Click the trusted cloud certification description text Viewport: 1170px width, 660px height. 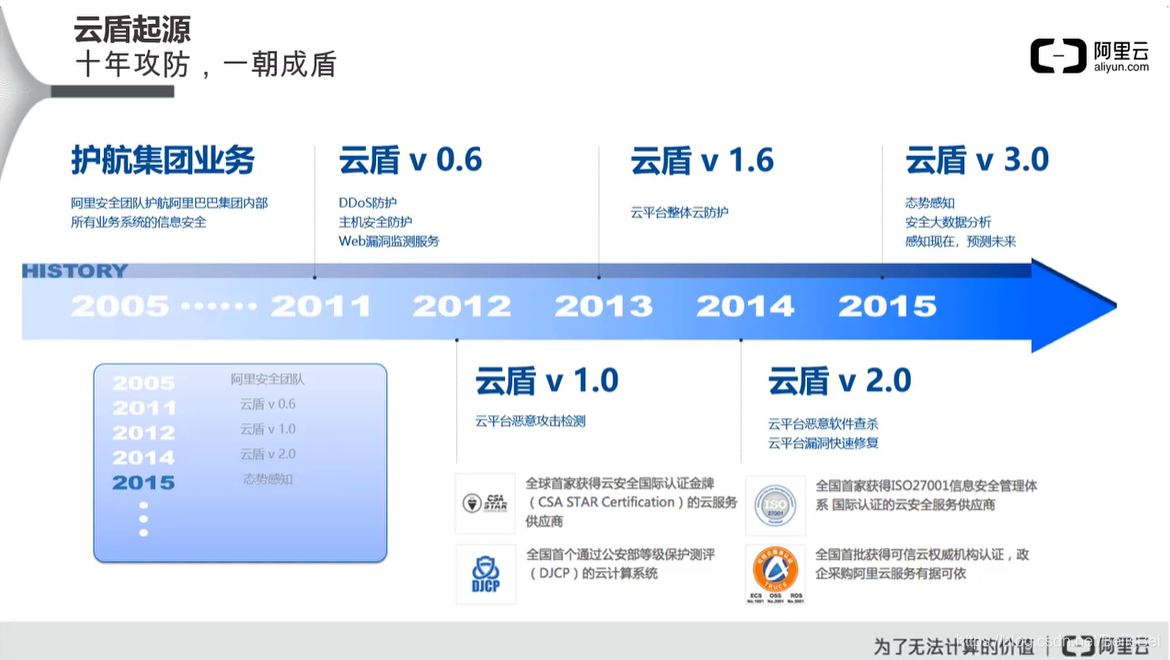(x=922, y=564)
